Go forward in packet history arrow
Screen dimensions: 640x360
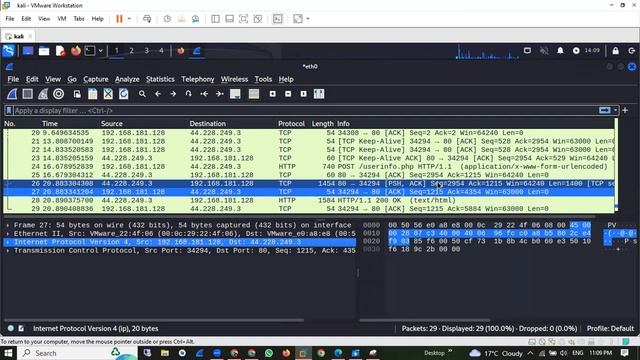point(173,94)
